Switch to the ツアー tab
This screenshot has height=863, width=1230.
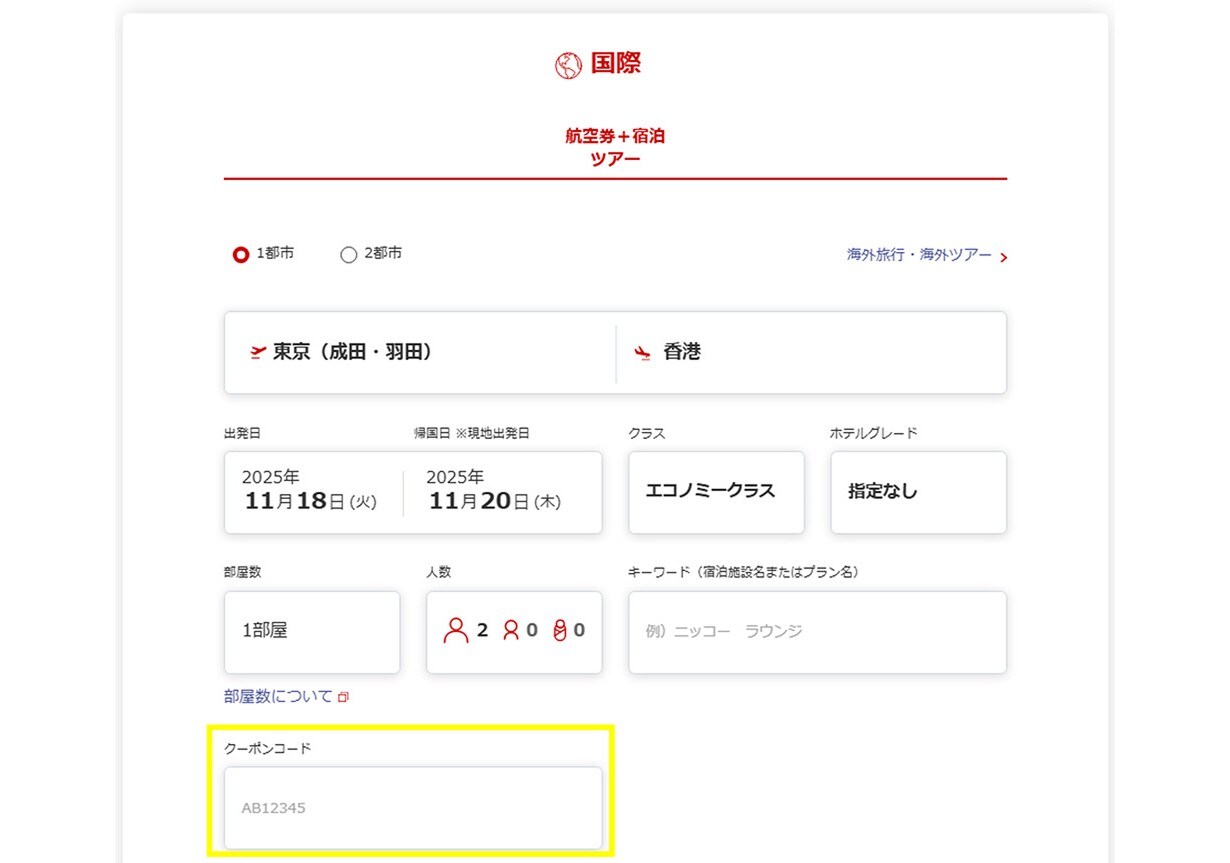pyautogui.click(x=614, y=158)
